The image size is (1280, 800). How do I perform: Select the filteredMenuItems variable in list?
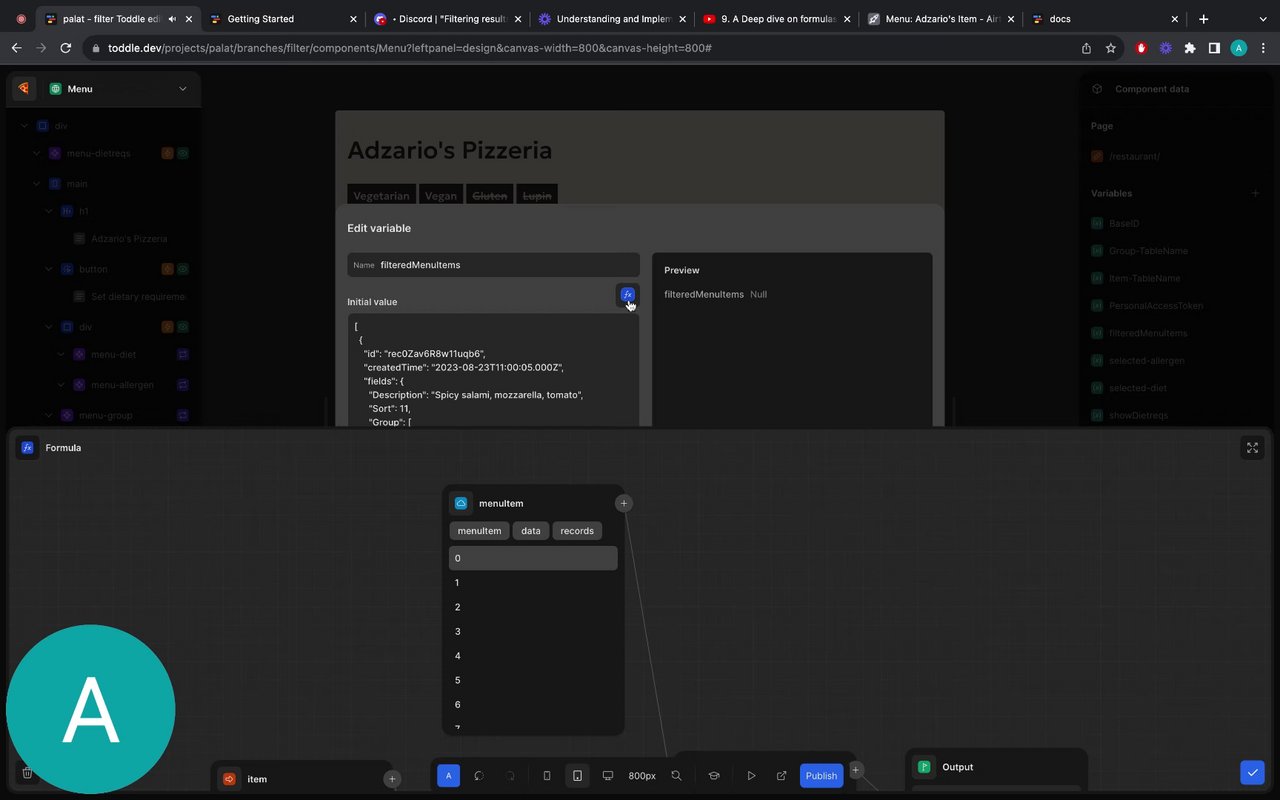(1148, 333)
